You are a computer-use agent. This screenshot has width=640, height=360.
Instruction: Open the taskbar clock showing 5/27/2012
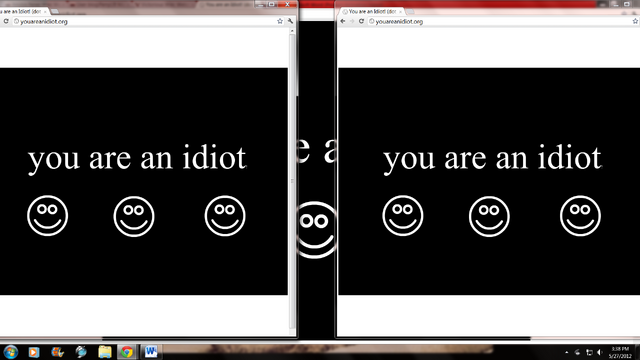pos(620,352)
